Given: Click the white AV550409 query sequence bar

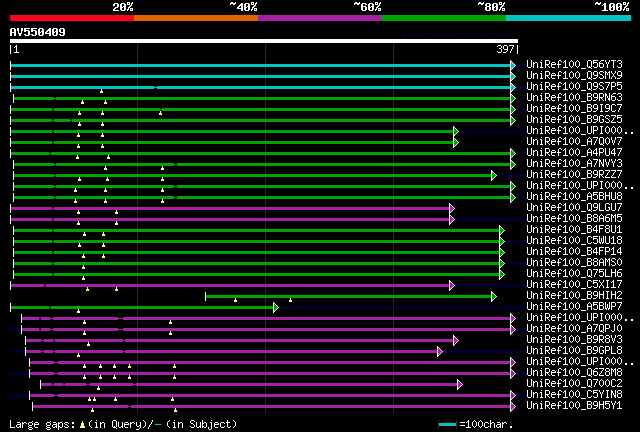Looking at the screenshot, I should 264,41.
